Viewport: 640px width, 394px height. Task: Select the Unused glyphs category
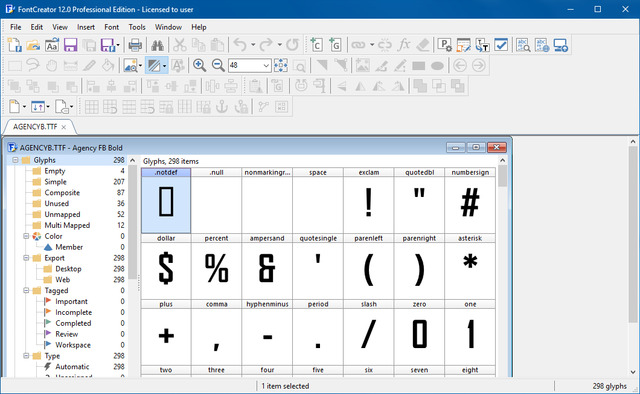click(x=57, y=203)
